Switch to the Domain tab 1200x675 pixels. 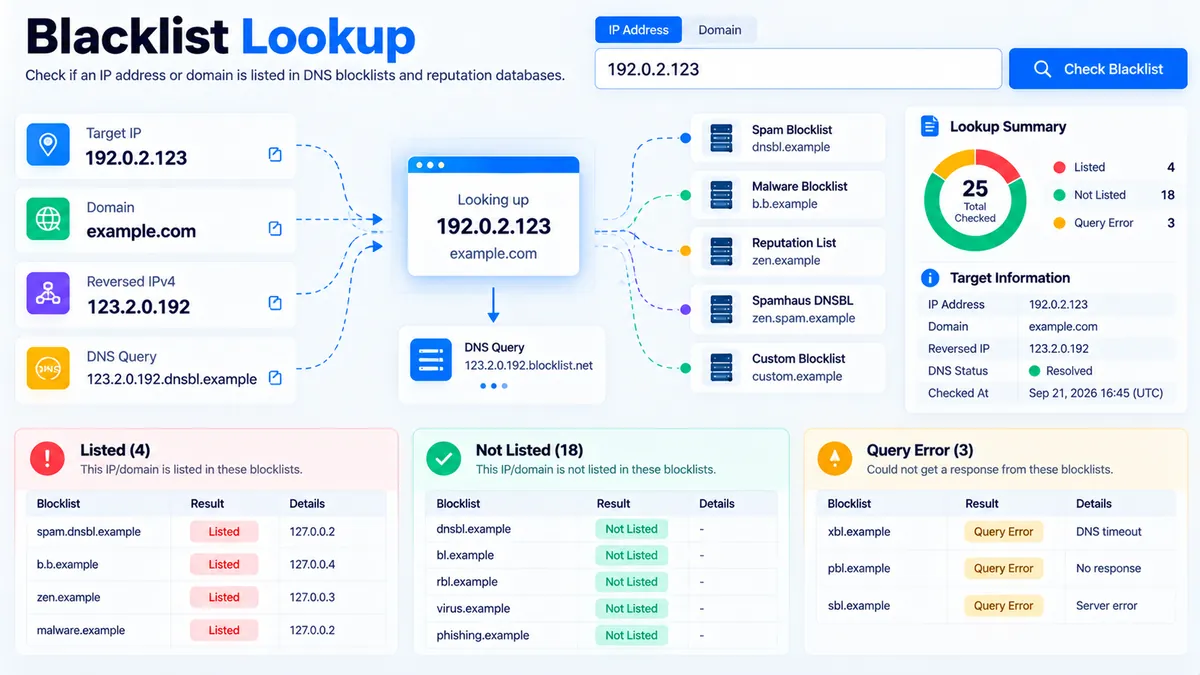click(x=720, y=30)
